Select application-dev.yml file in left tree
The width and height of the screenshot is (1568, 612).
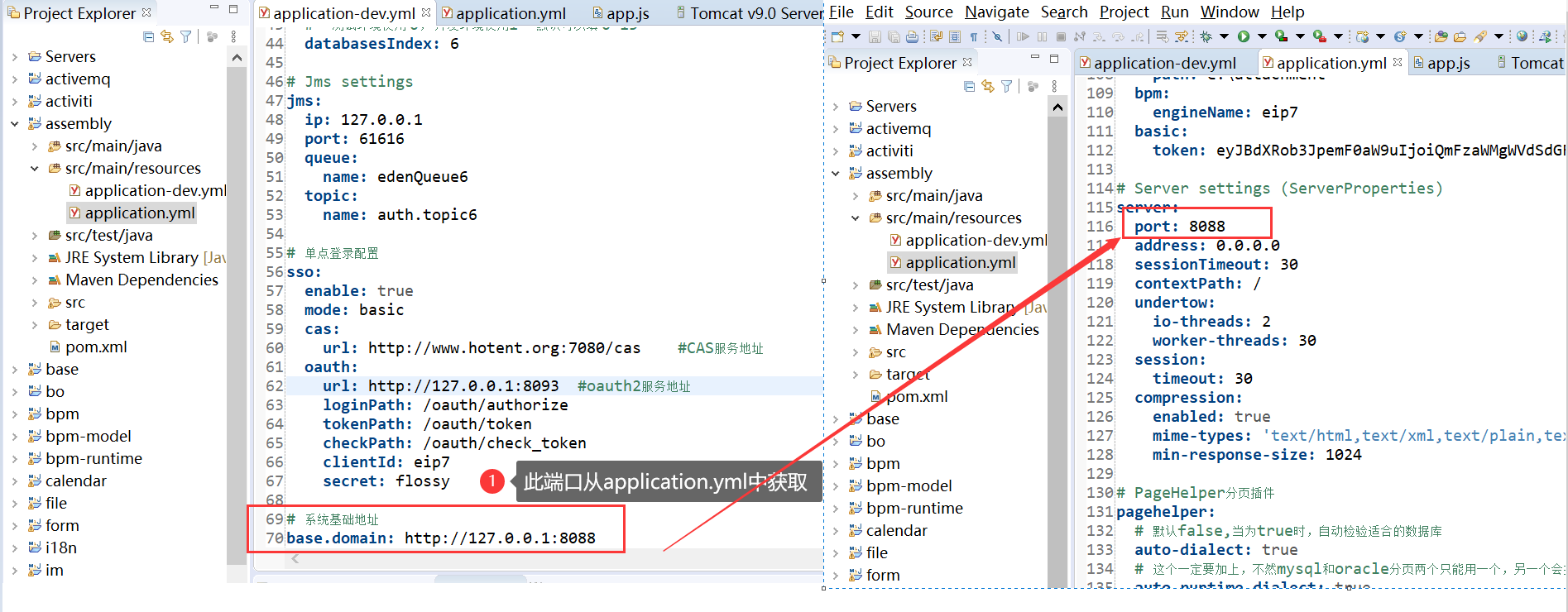[x=147, y=190]
